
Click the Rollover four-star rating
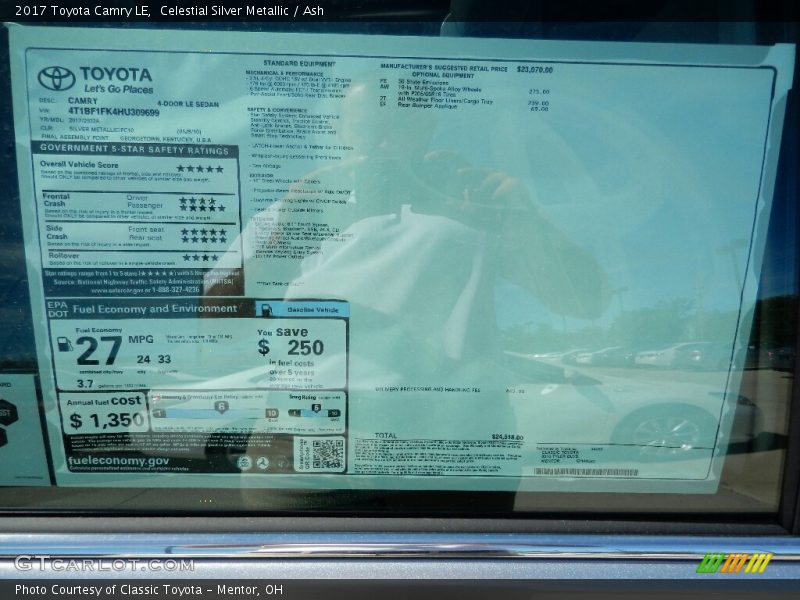(x=201, y=258)
